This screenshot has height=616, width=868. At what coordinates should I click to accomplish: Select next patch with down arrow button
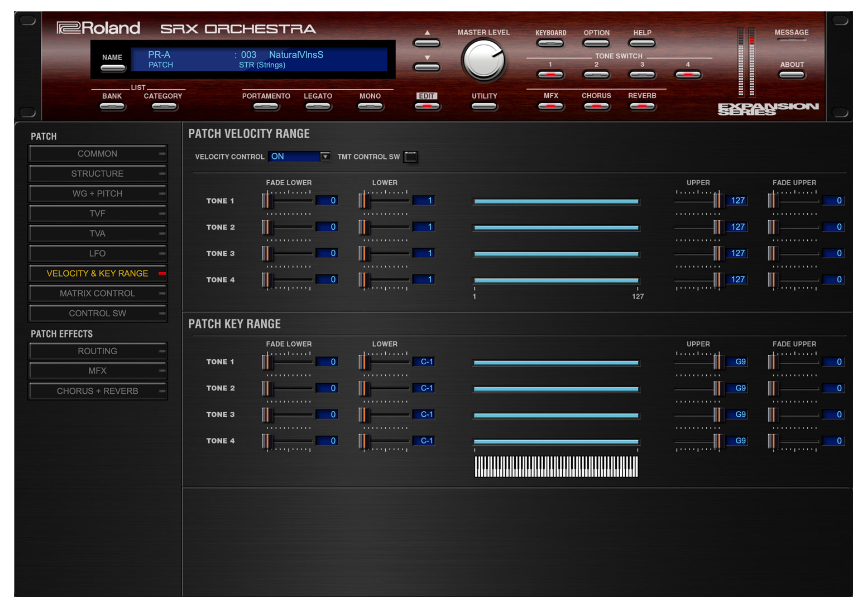[x=427, y=67]
